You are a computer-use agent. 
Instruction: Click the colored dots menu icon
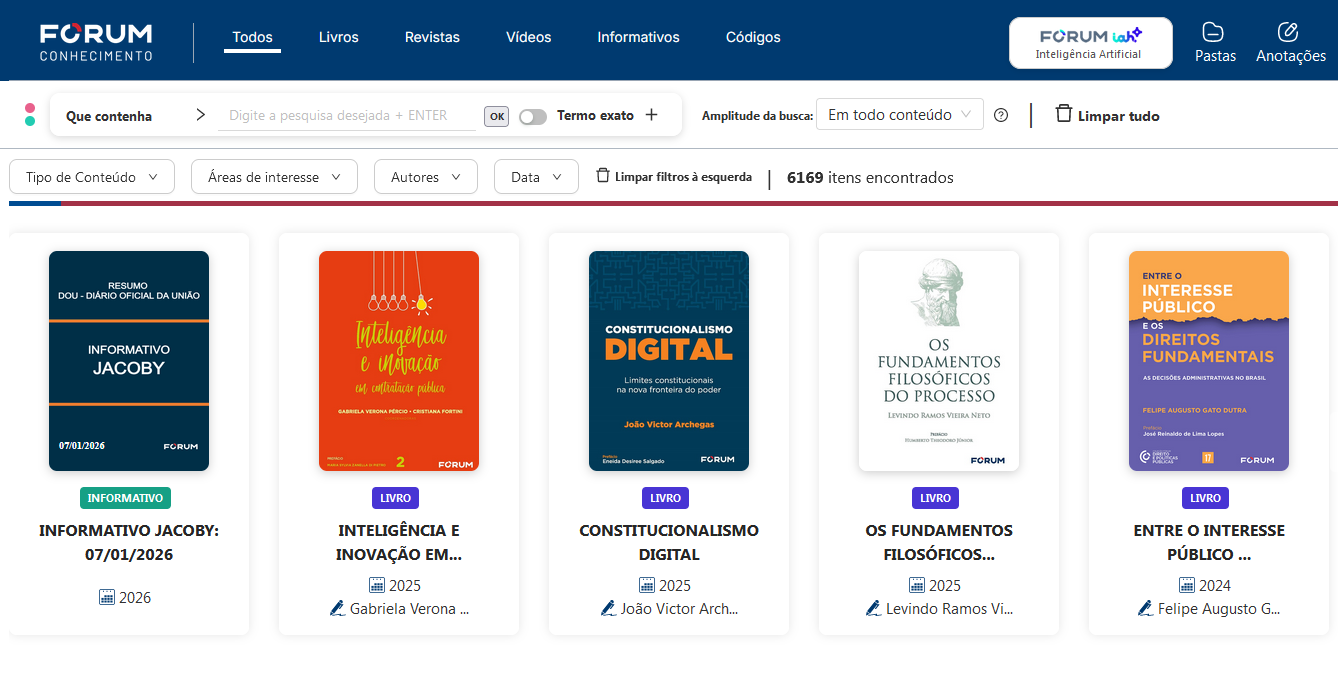pos(30,114)
